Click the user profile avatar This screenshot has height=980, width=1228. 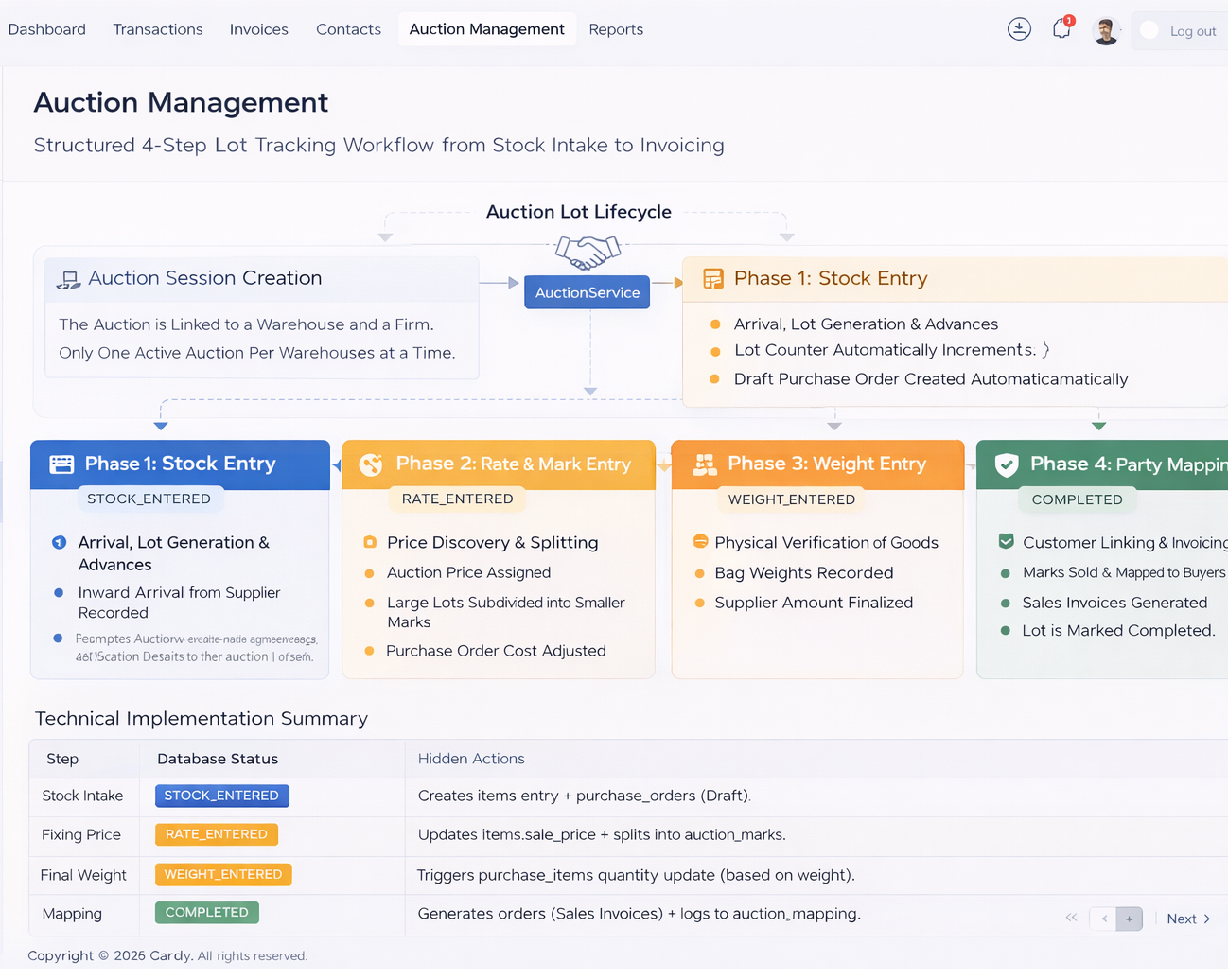point(1105,29)
